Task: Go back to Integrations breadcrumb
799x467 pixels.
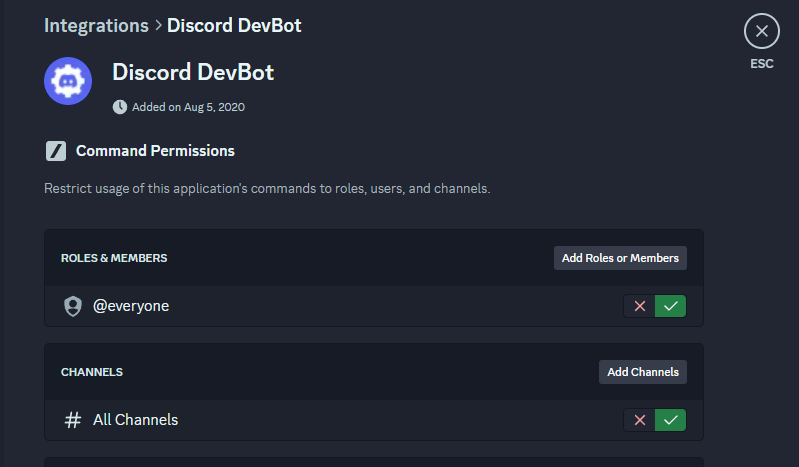Action: 96,25
